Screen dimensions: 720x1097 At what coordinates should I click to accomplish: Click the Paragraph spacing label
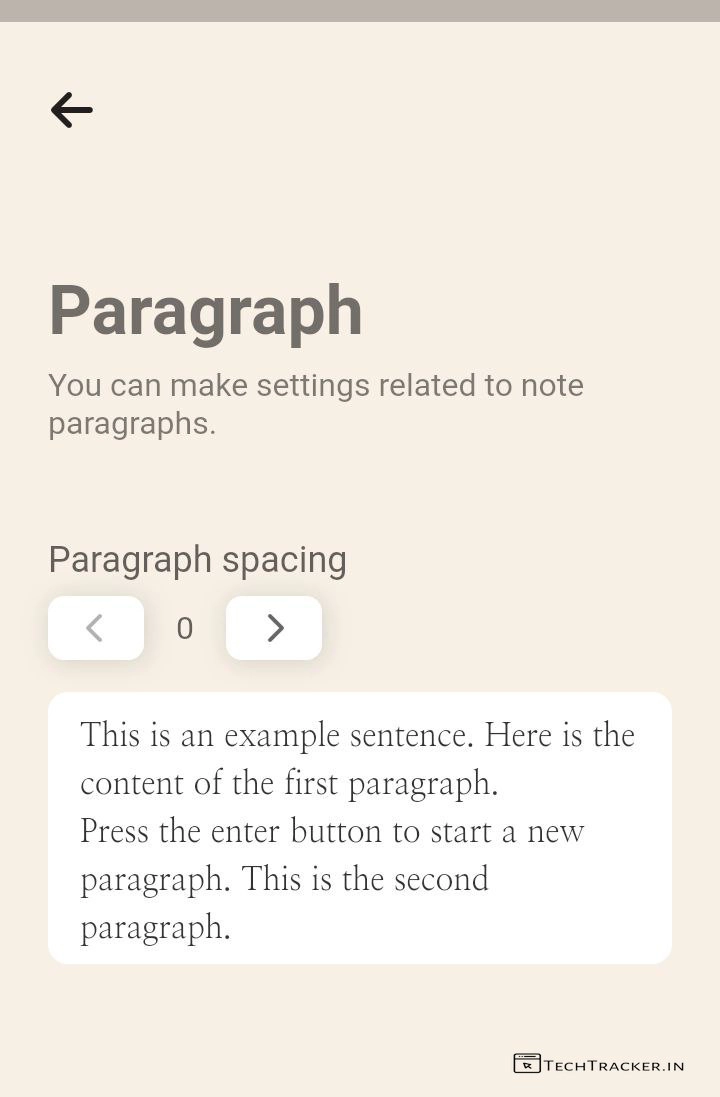197,560
